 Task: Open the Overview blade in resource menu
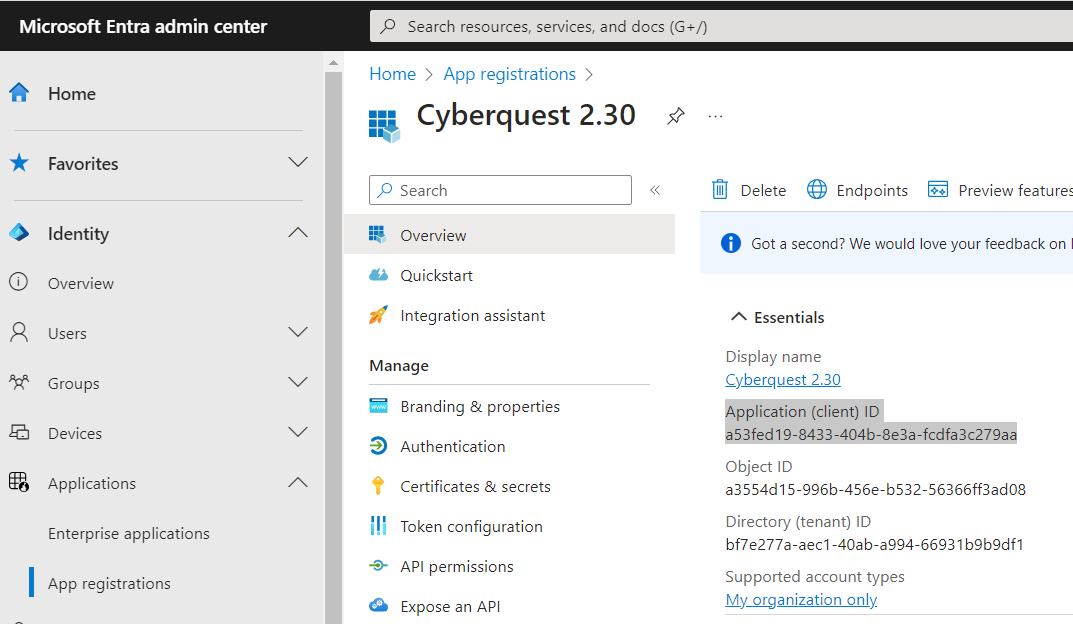coord(509,235)
